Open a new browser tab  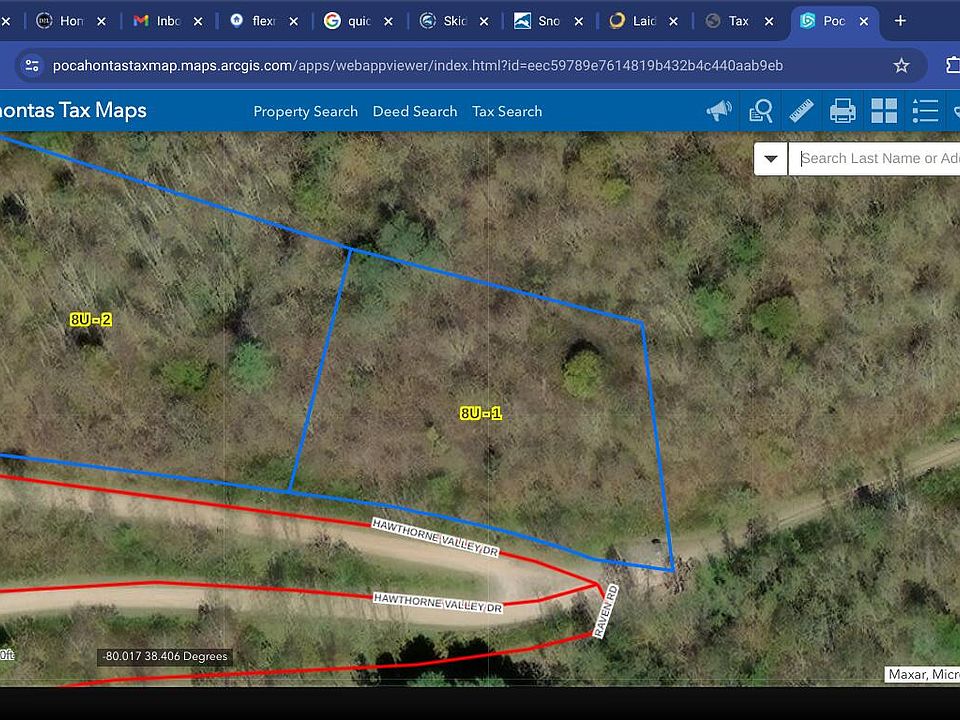click(900, 21)
